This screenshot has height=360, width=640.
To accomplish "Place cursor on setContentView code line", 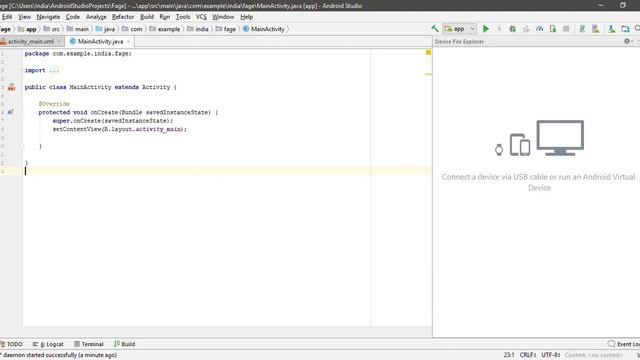I will click(x=119, y=129).
